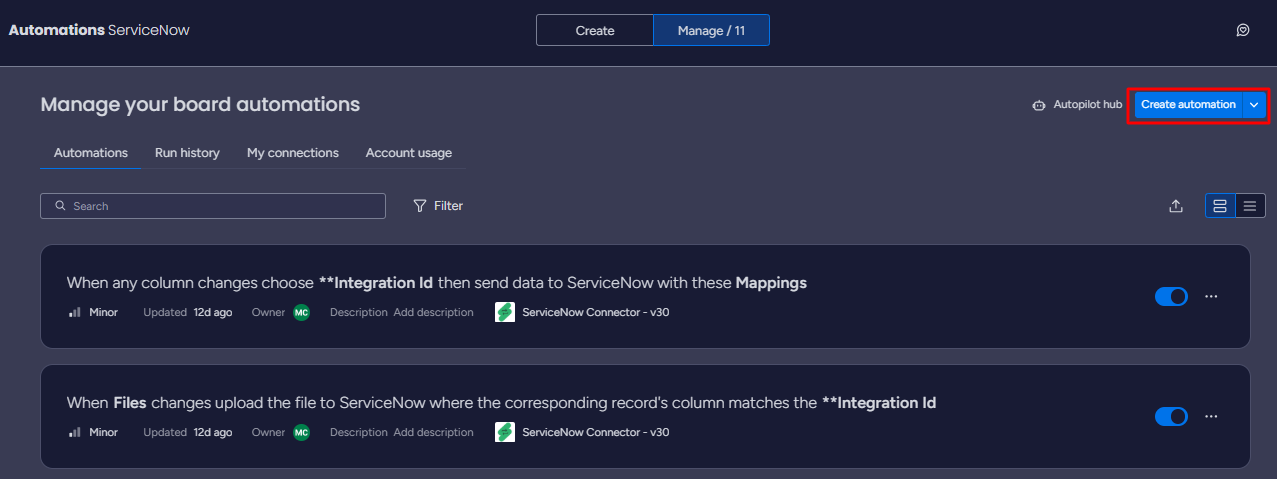Add description to Files automation
Screen dimensions: 1277x479
click(x=433, y=432)
